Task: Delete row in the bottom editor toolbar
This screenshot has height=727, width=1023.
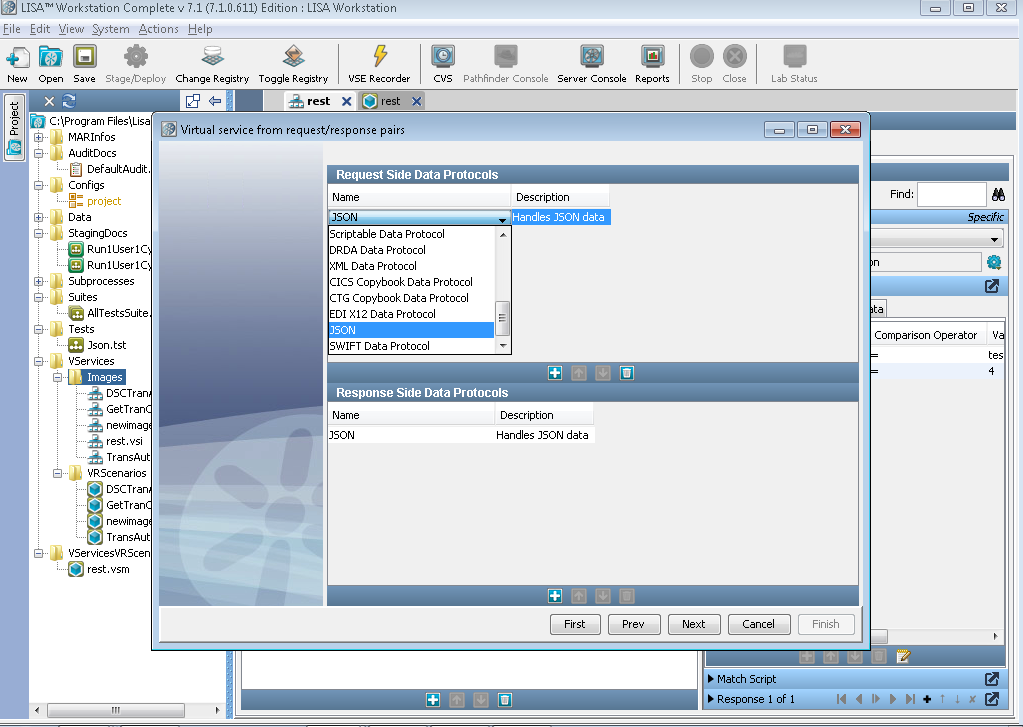Action: (504, 700)
